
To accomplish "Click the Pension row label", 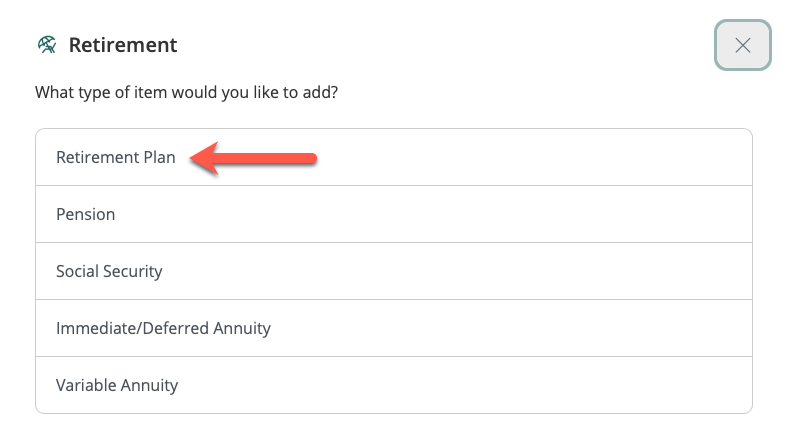I will coord(86,214).
